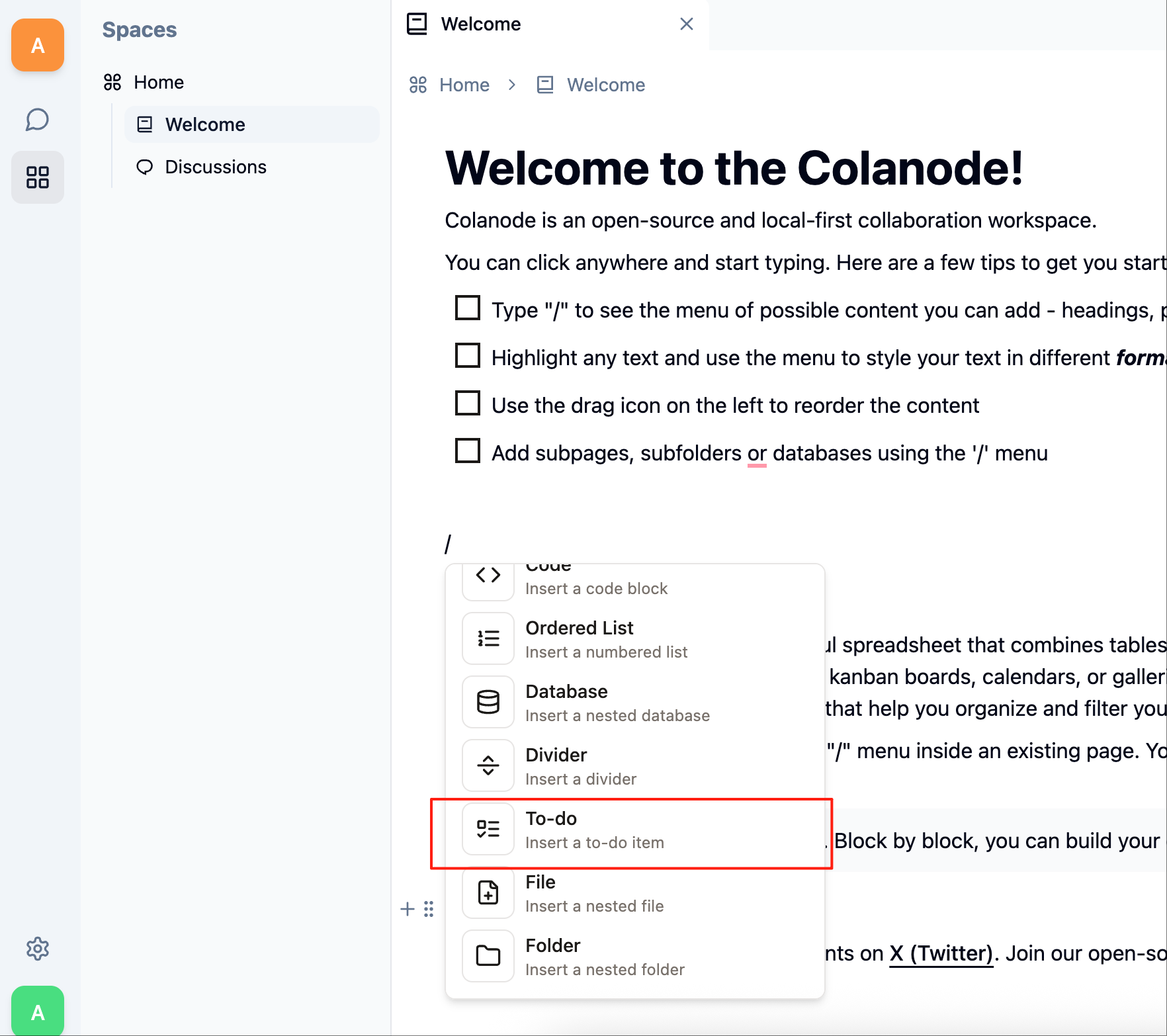Click the orange workspace avatar A

(38, 45)
